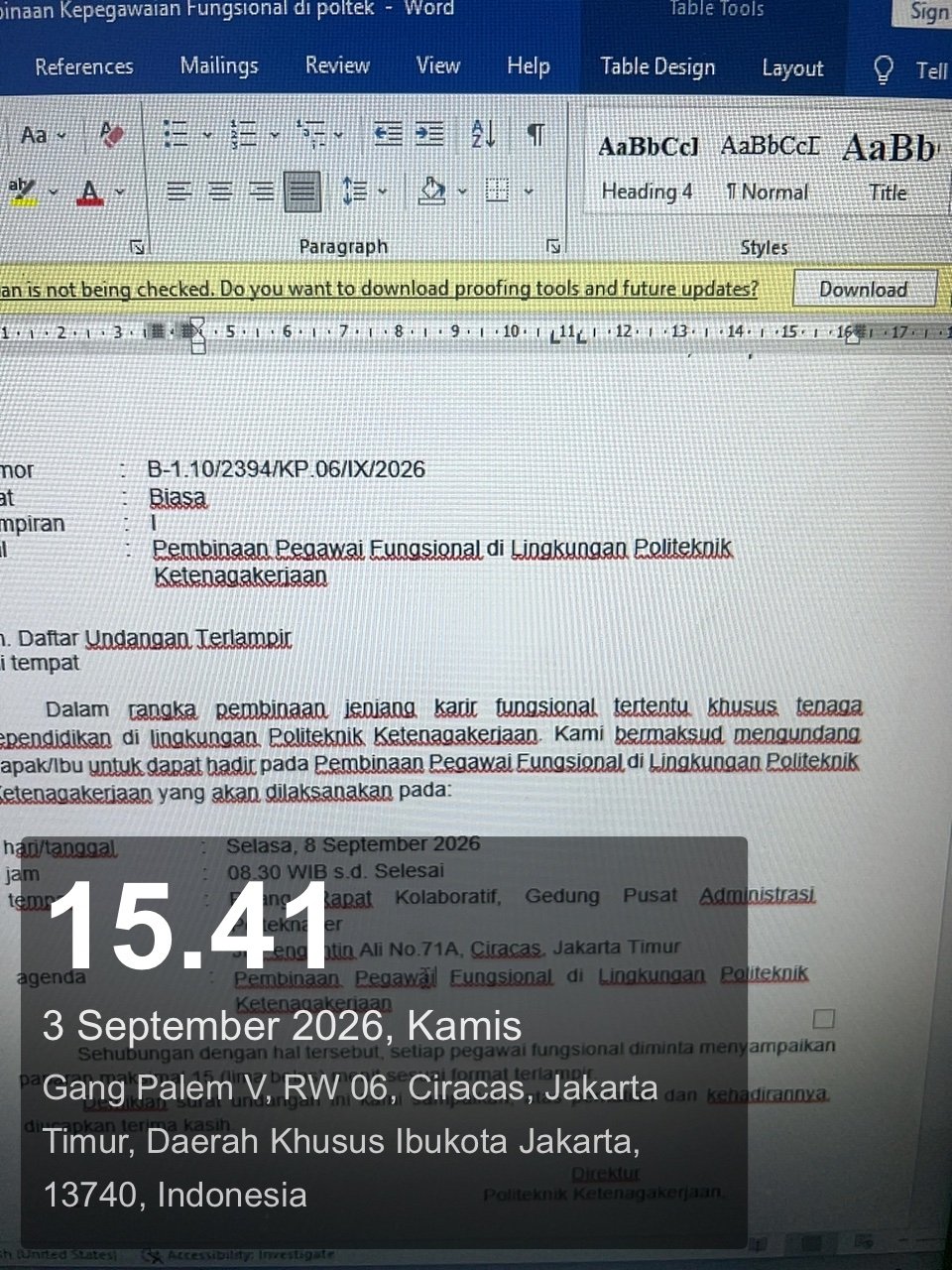The width and height of the screenshot is (952, 1270).
Task: Expand the Change Case dropdown arrow
Action: coord(62,136)
